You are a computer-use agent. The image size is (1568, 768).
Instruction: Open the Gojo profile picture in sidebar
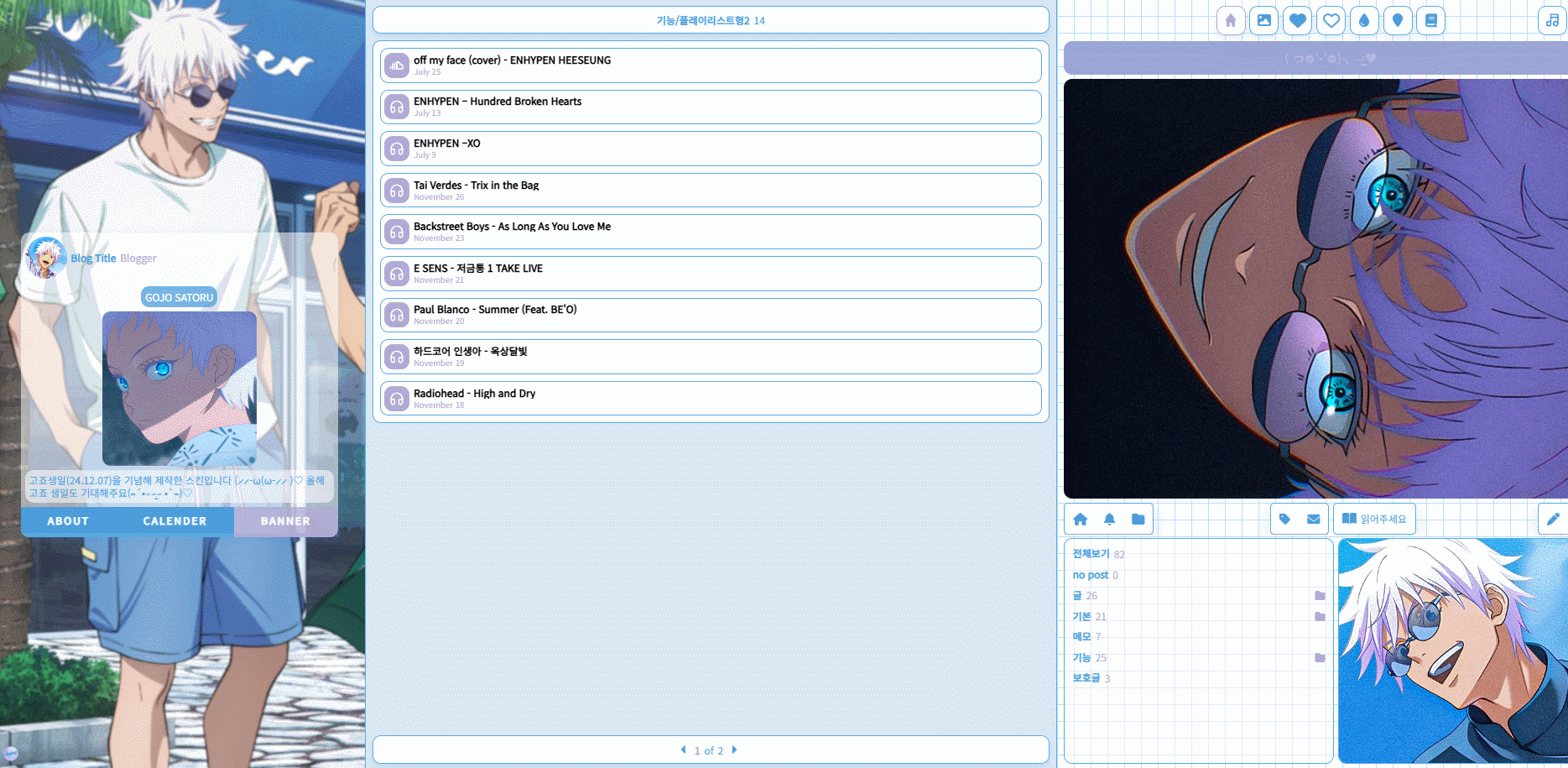point(180,389)
